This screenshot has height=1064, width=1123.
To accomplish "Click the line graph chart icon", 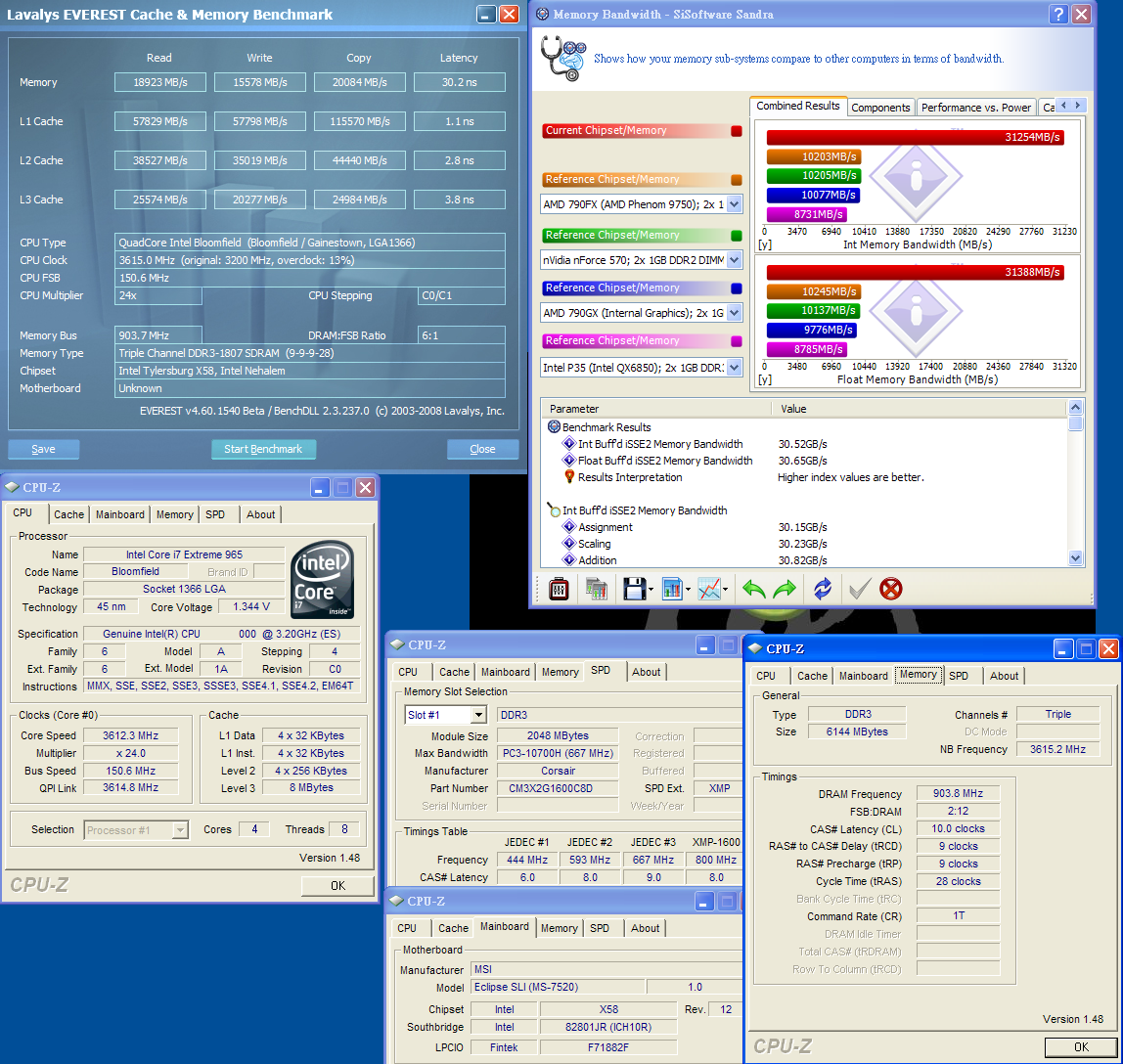I will pos(709,589).
